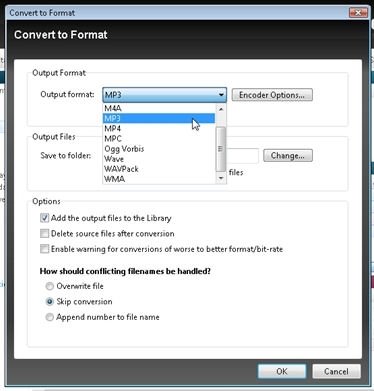374x391 pixels.
Task: Open Encoder Options dialog
Action: click(x=272, y=95)
